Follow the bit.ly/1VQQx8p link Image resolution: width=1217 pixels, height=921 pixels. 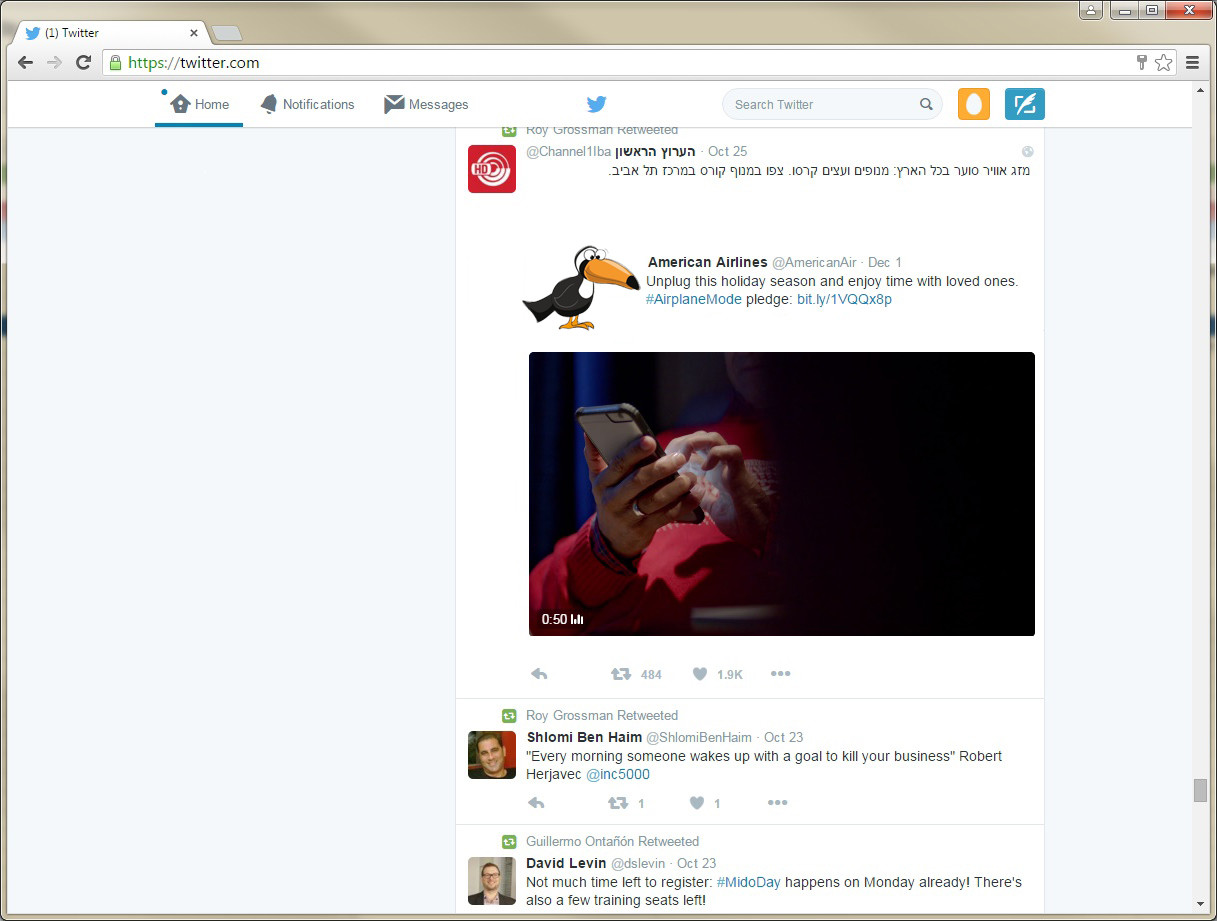point(844,299)
